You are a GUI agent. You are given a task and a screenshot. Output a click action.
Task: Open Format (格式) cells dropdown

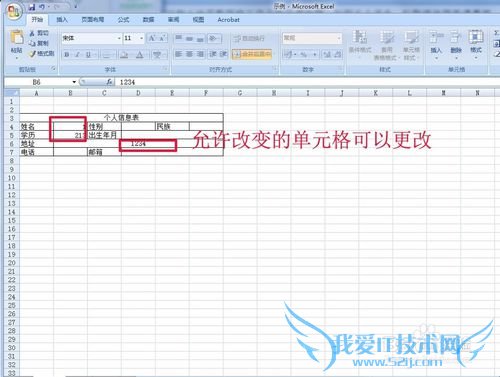476,45
